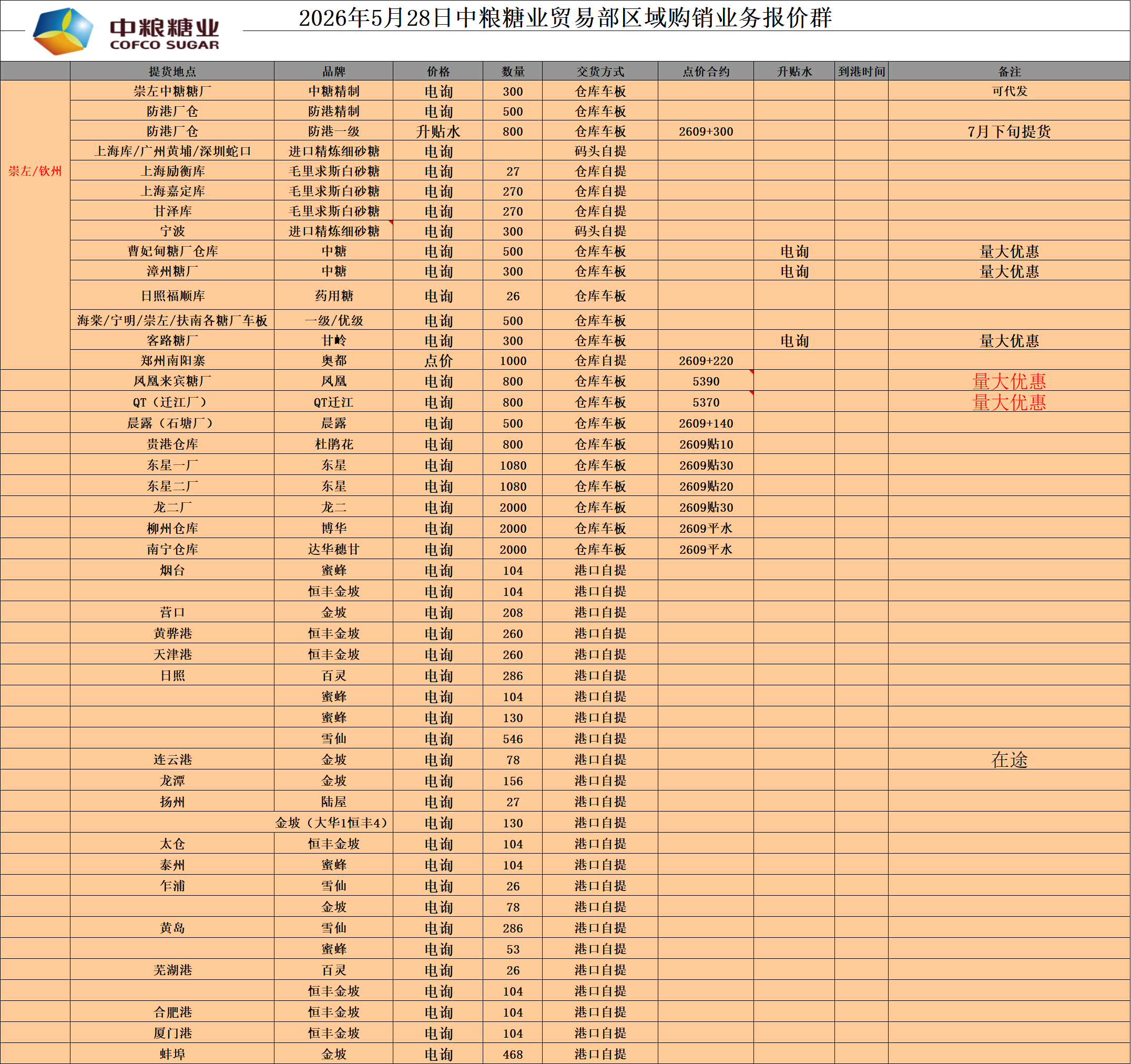Select the 芜湖港 location cell
Viewport: 1131px width, 1064px height.
172,969
